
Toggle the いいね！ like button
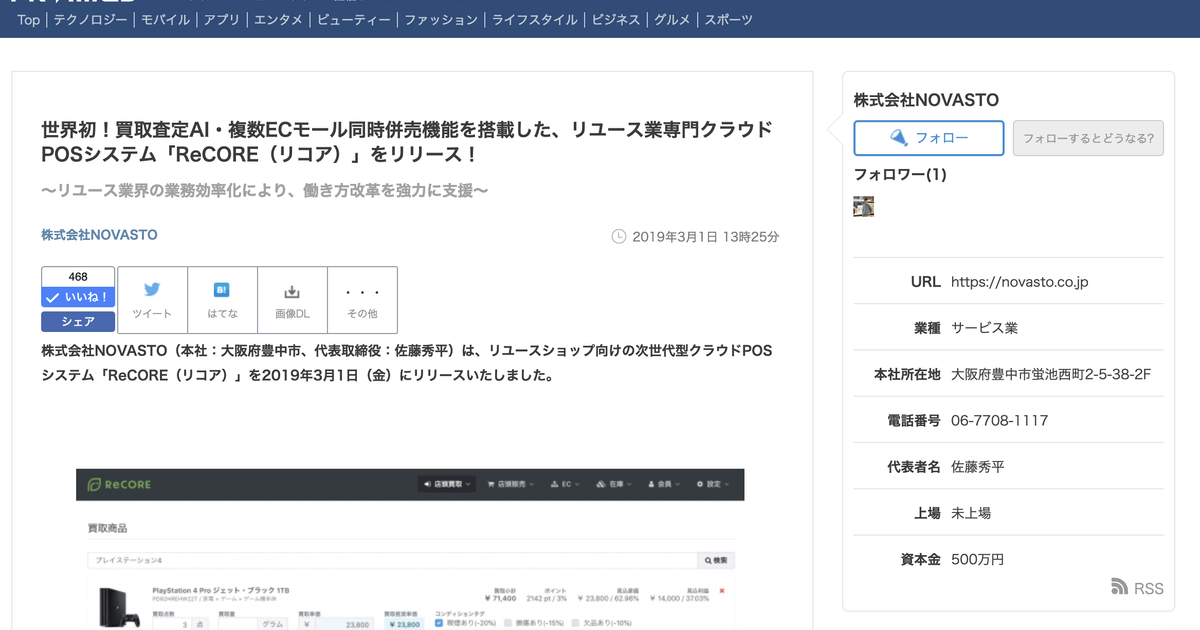point(78,298)
